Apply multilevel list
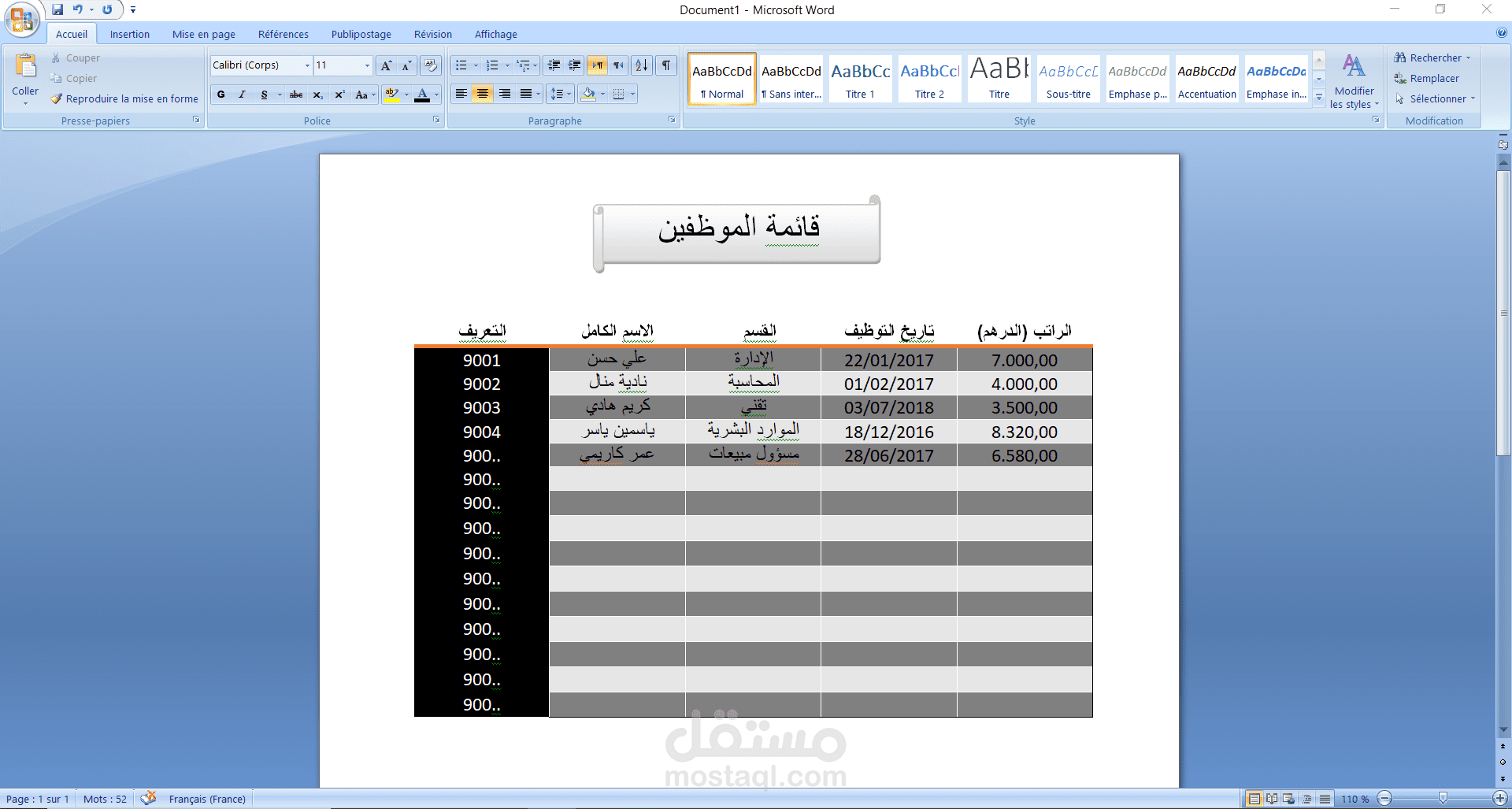This screenshot has height=809, width=1512. 523,65
